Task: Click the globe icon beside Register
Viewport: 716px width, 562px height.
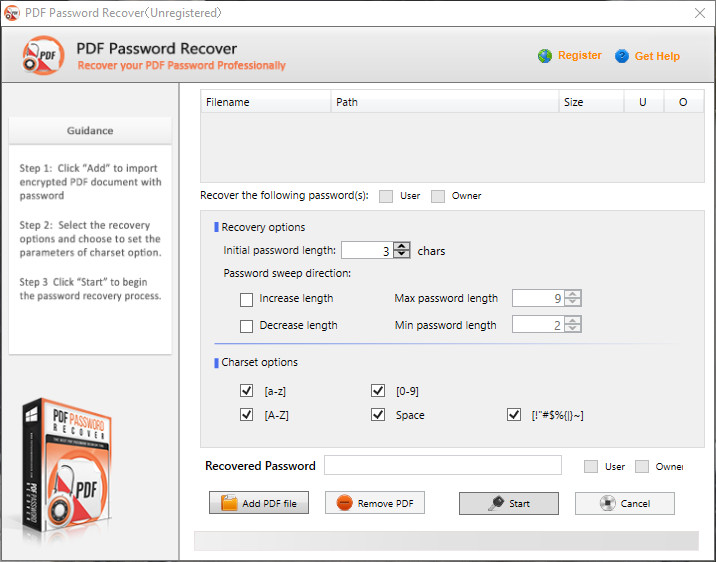Action: click(x=544, y=56)
